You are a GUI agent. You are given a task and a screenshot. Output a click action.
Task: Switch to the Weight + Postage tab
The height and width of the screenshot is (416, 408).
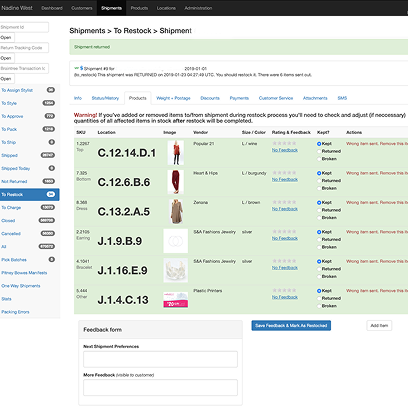tap(173, 98)
